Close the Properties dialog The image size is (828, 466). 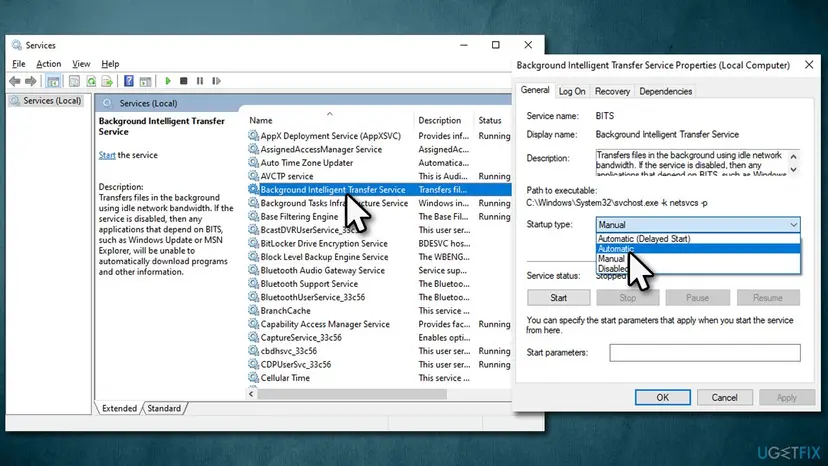coord(809,64)
